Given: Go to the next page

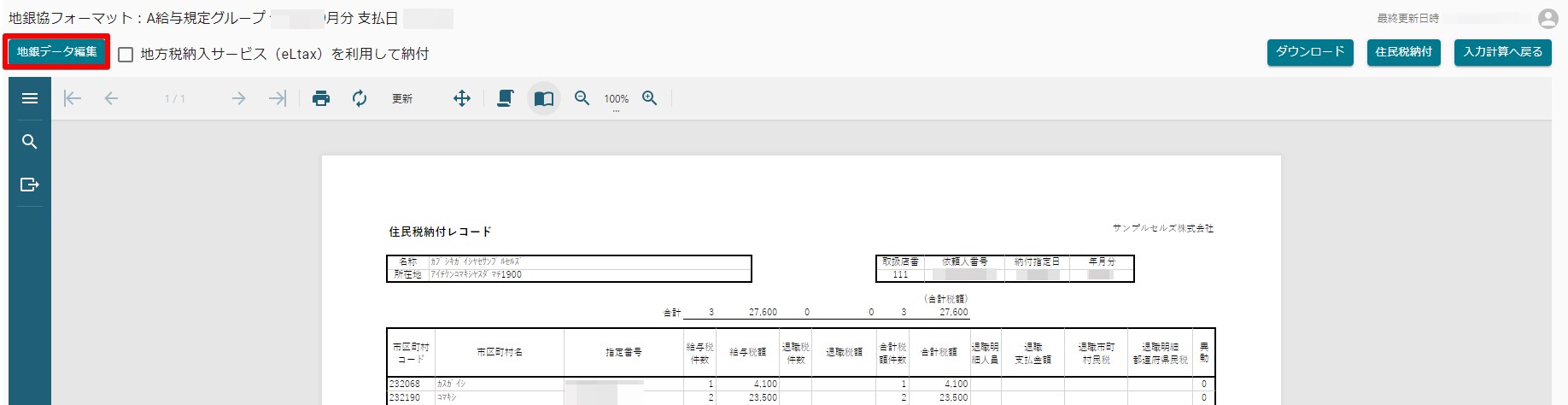Looking at the screenshot, I should pos(238,98).
